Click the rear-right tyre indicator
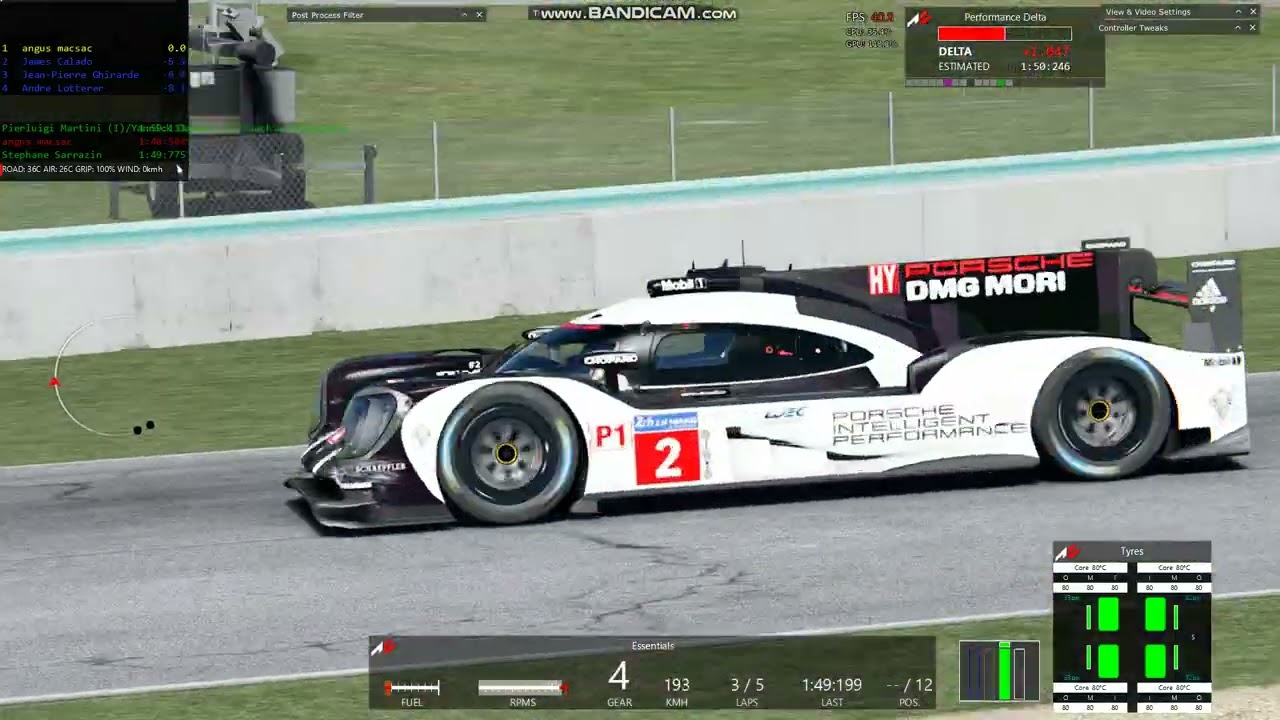The height and width of the screenshot is (720, 1280). [1155, 661]
